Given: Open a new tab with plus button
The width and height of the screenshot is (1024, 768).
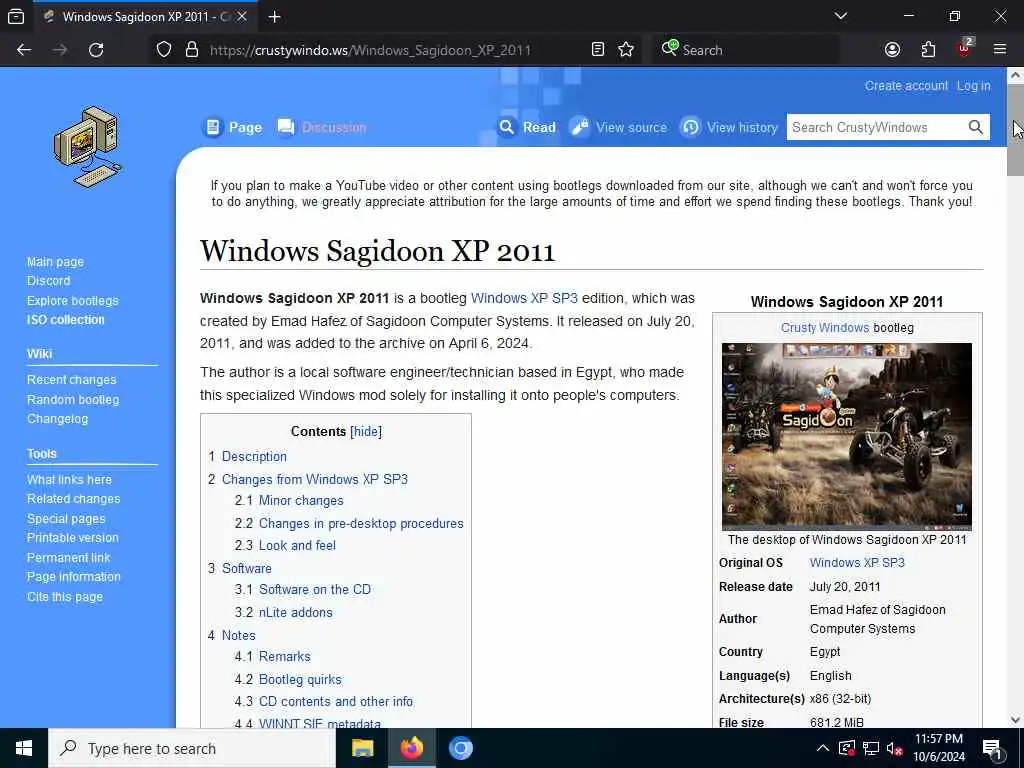Looking at the screenshot, I should [x=274, y=16].
